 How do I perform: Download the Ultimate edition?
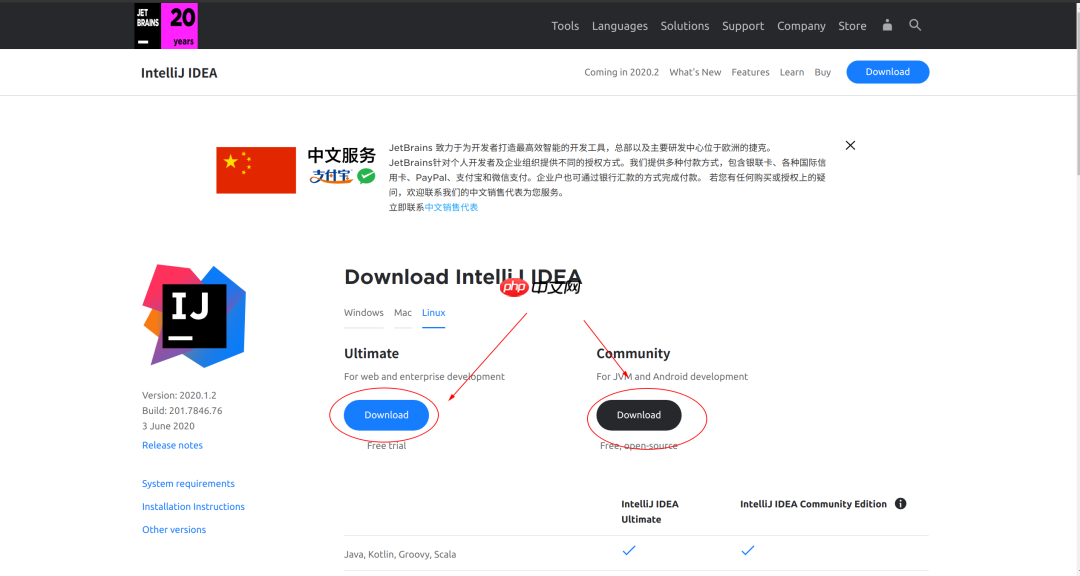pyautogui.click(x=386, y=415)
